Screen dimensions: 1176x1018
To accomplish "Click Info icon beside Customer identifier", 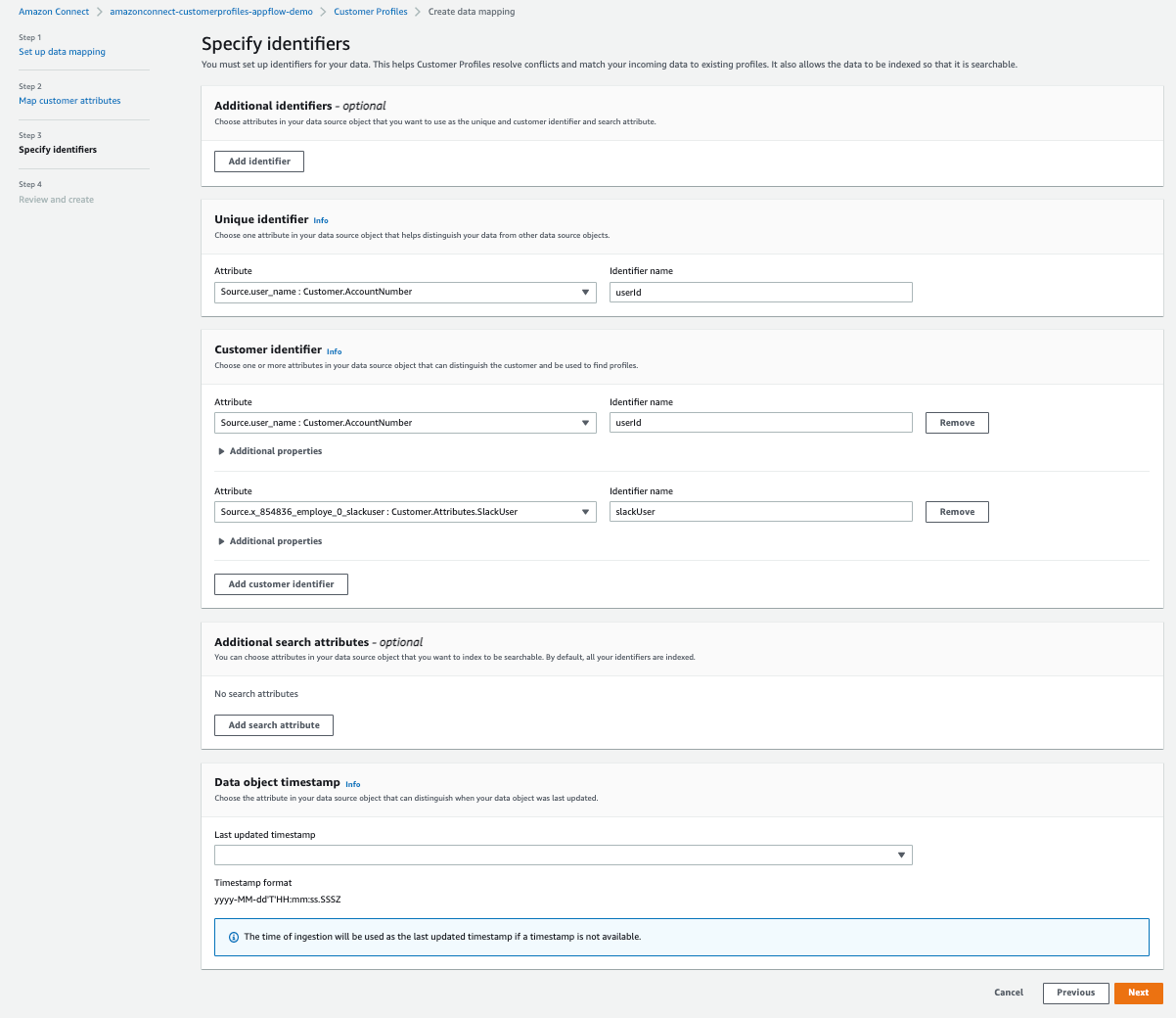I will (x=334, y=351).
